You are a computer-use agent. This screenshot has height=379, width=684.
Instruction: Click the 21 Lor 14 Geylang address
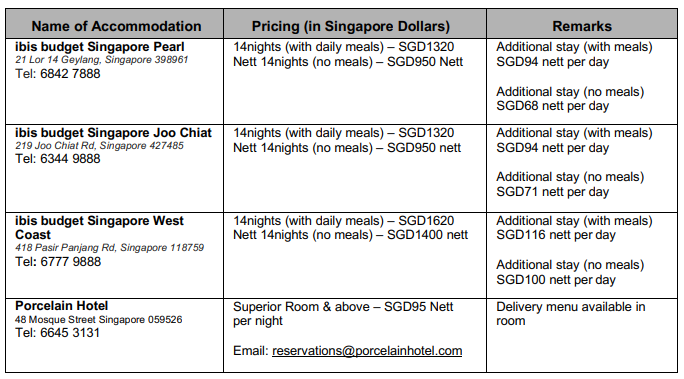point(102,60)
